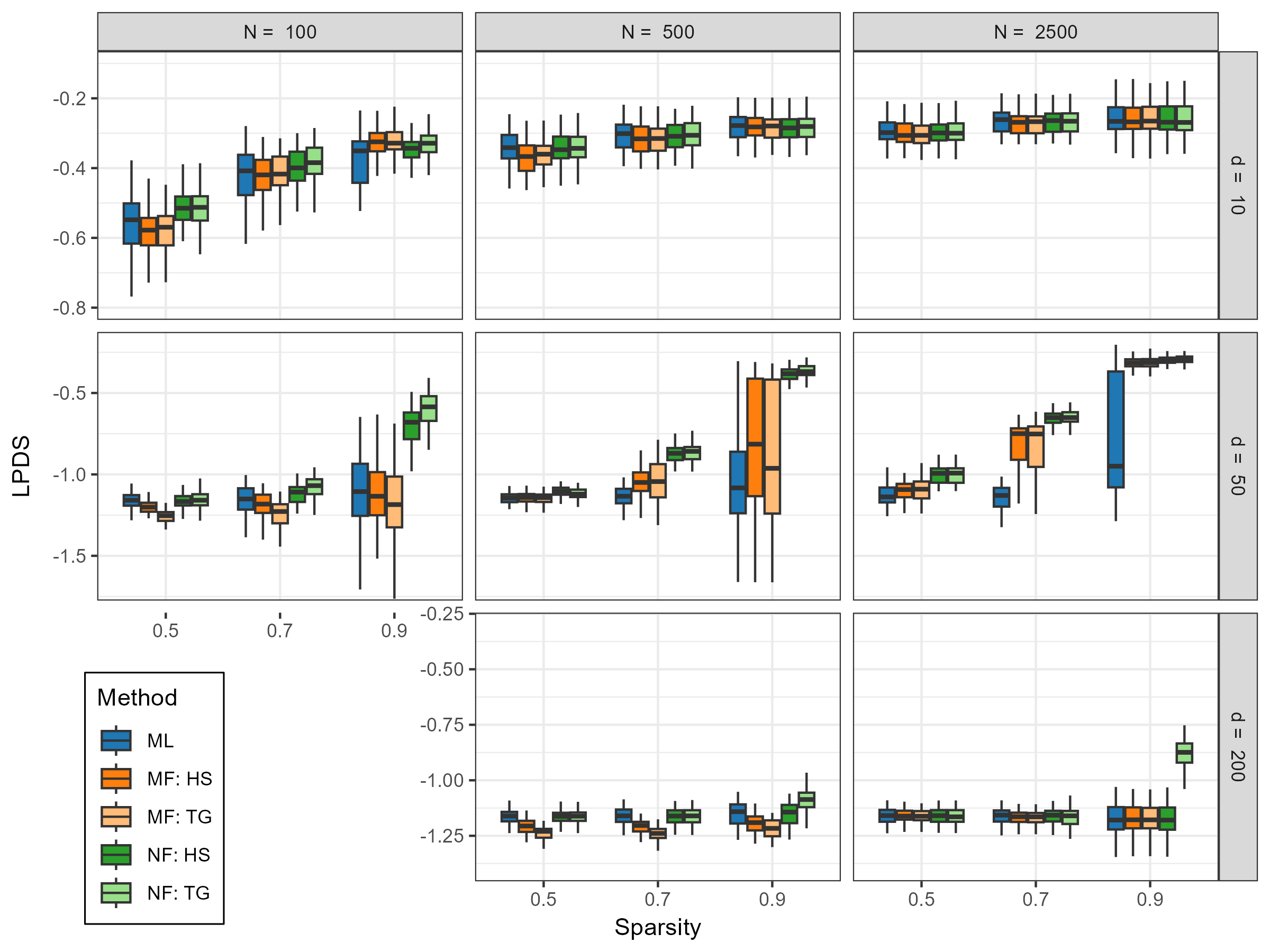
Task: Click the MF: HS legend swatch
Action: pos(115,779)
